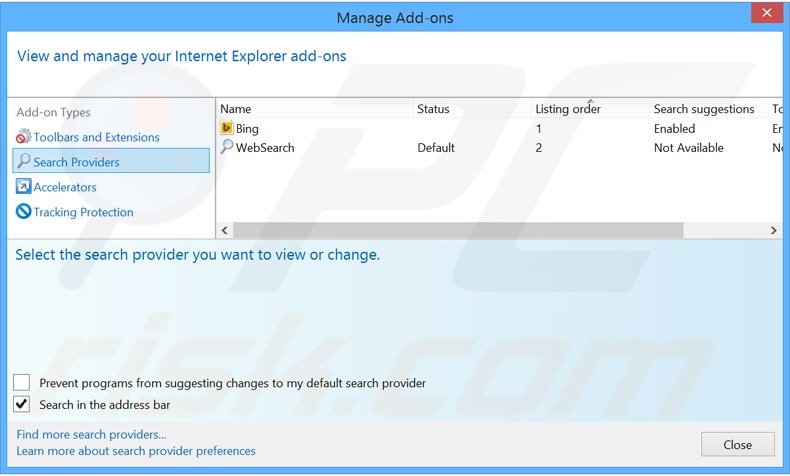
Task: Click the right arrow of the horizontal scrollbar
Action: pyautogui.click(x=773, y=230)
